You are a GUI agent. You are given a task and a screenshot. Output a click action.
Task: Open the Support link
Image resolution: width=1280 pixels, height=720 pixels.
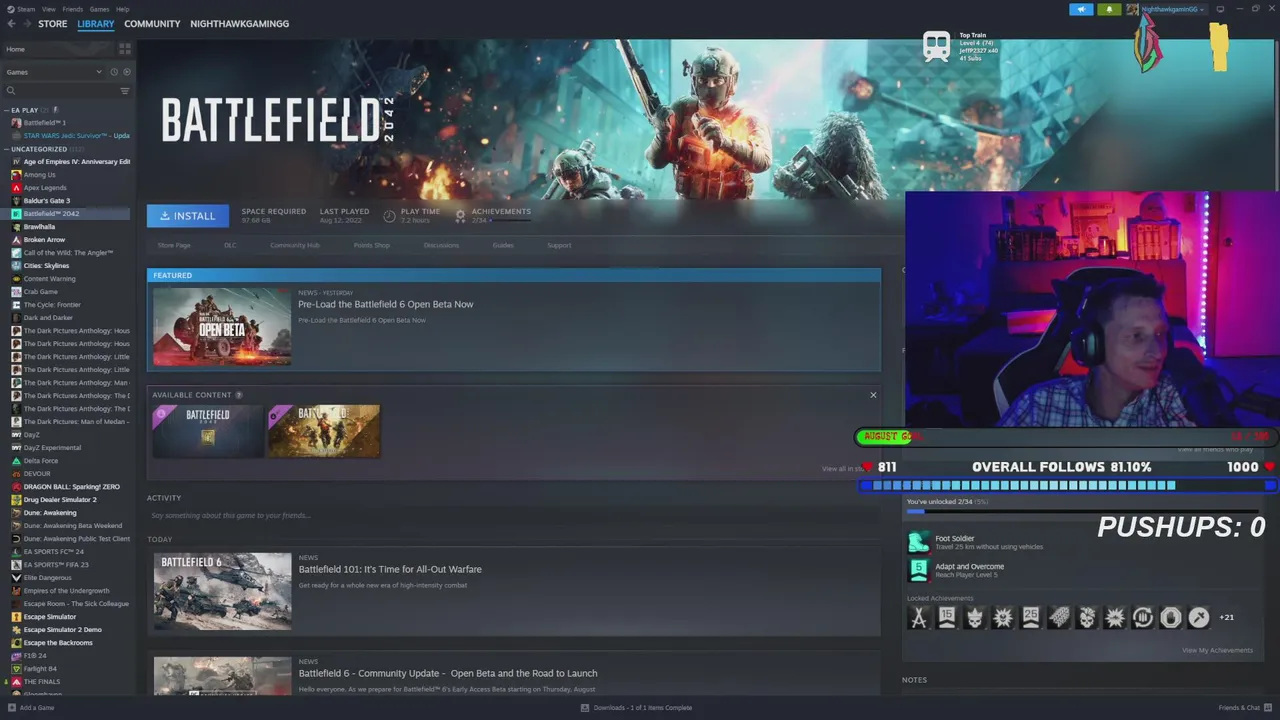(559, 245)
